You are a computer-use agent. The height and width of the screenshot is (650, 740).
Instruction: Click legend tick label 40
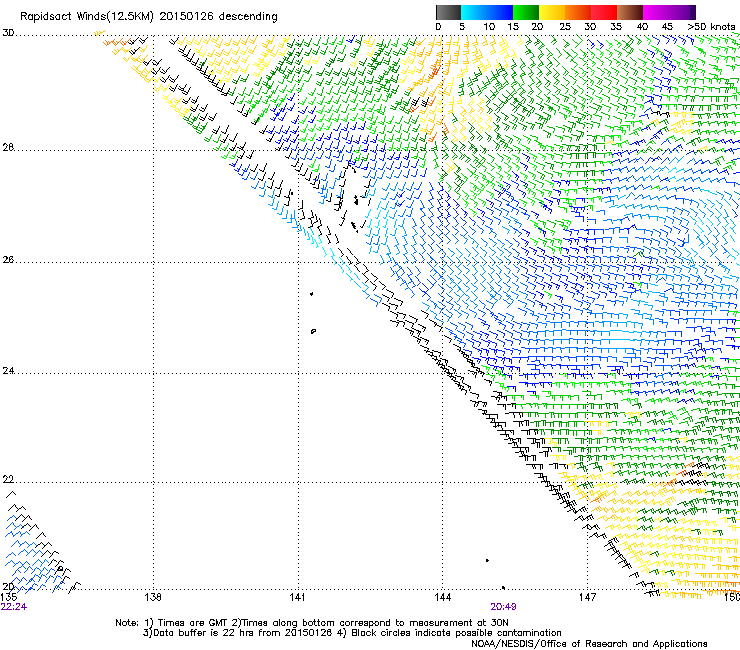click(642, 27)
